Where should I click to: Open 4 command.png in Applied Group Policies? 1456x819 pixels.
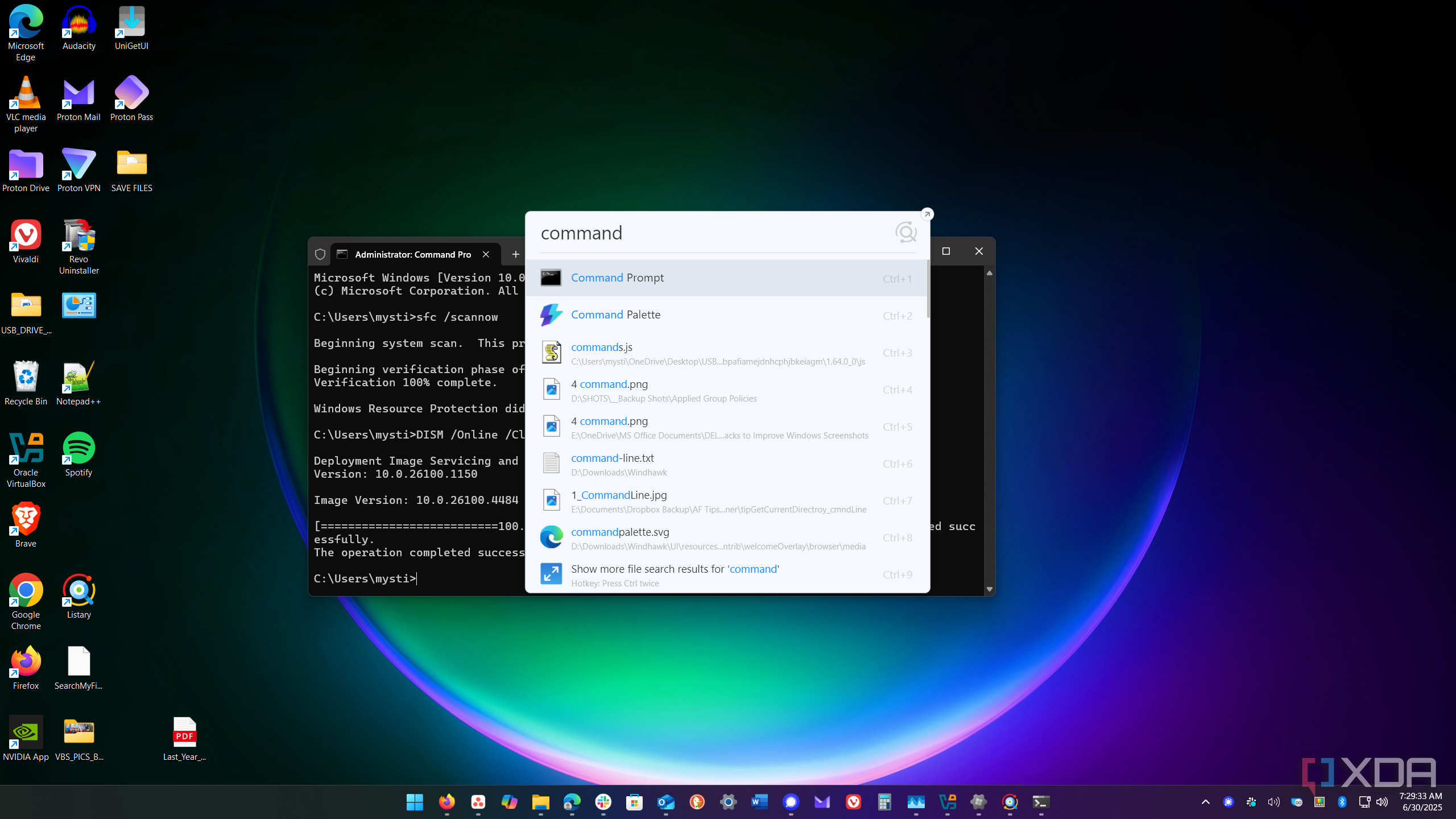726,390
